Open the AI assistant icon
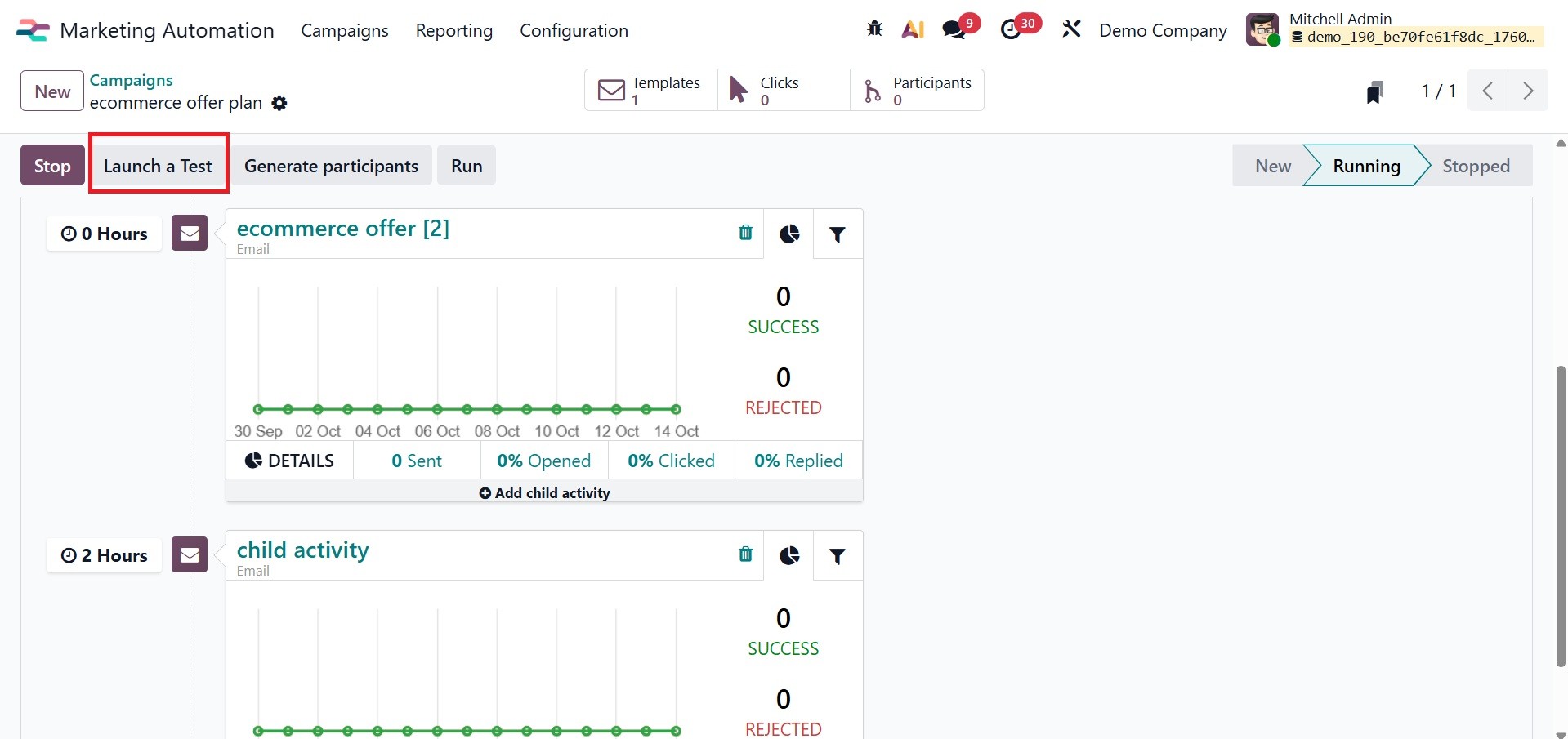This screenshot has height=739, width=1568. click(912, 30)
